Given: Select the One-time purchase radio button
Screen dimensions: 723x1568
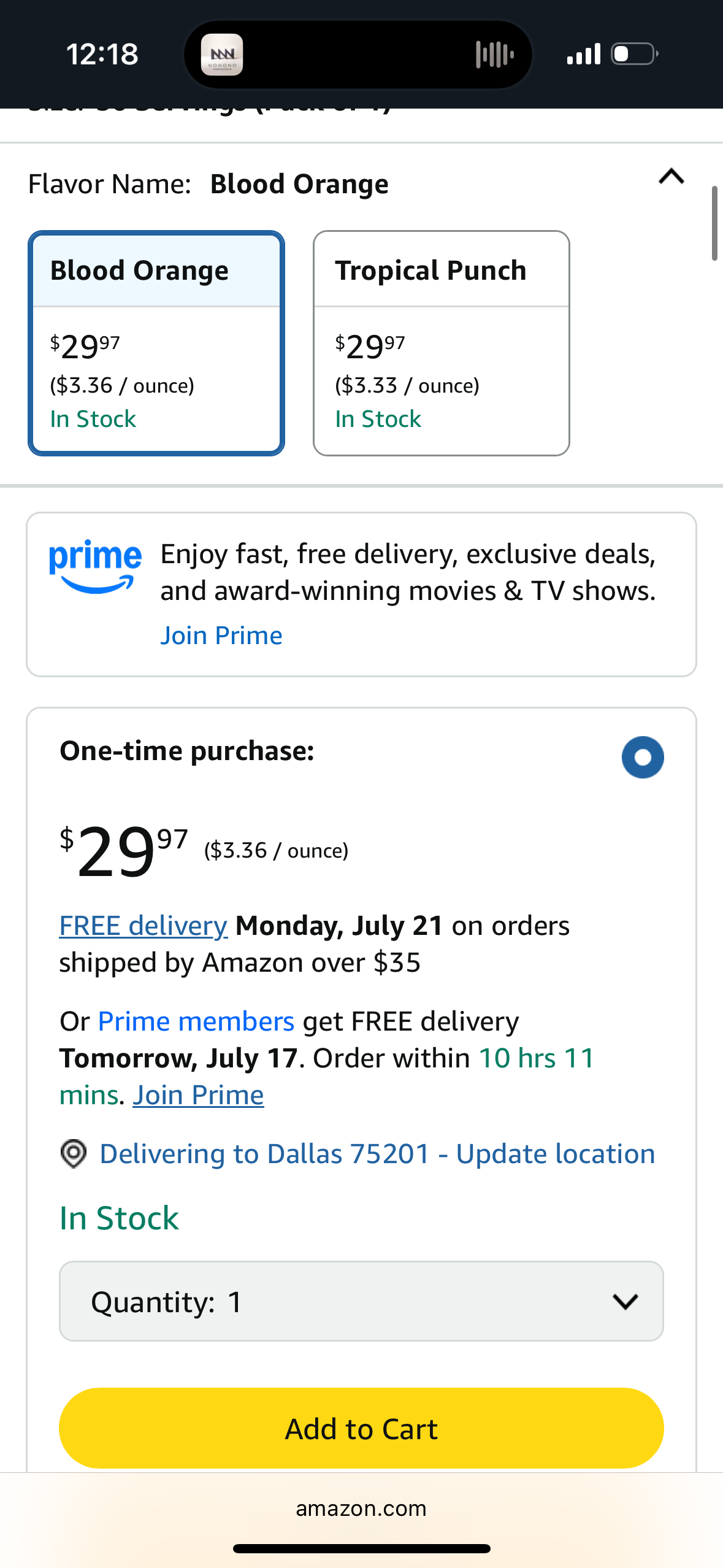Looking at the screenshot, I should click(643, 758).
